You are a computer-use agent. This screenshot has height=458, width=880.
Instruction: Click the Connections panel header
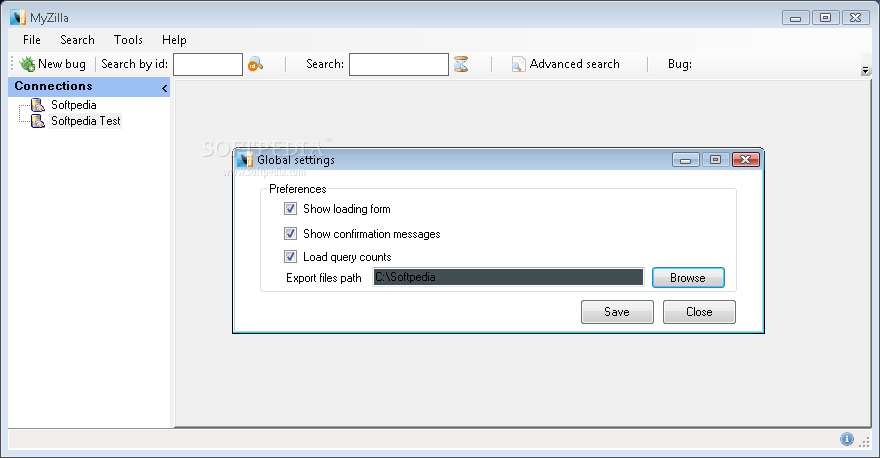click(89, 86)
